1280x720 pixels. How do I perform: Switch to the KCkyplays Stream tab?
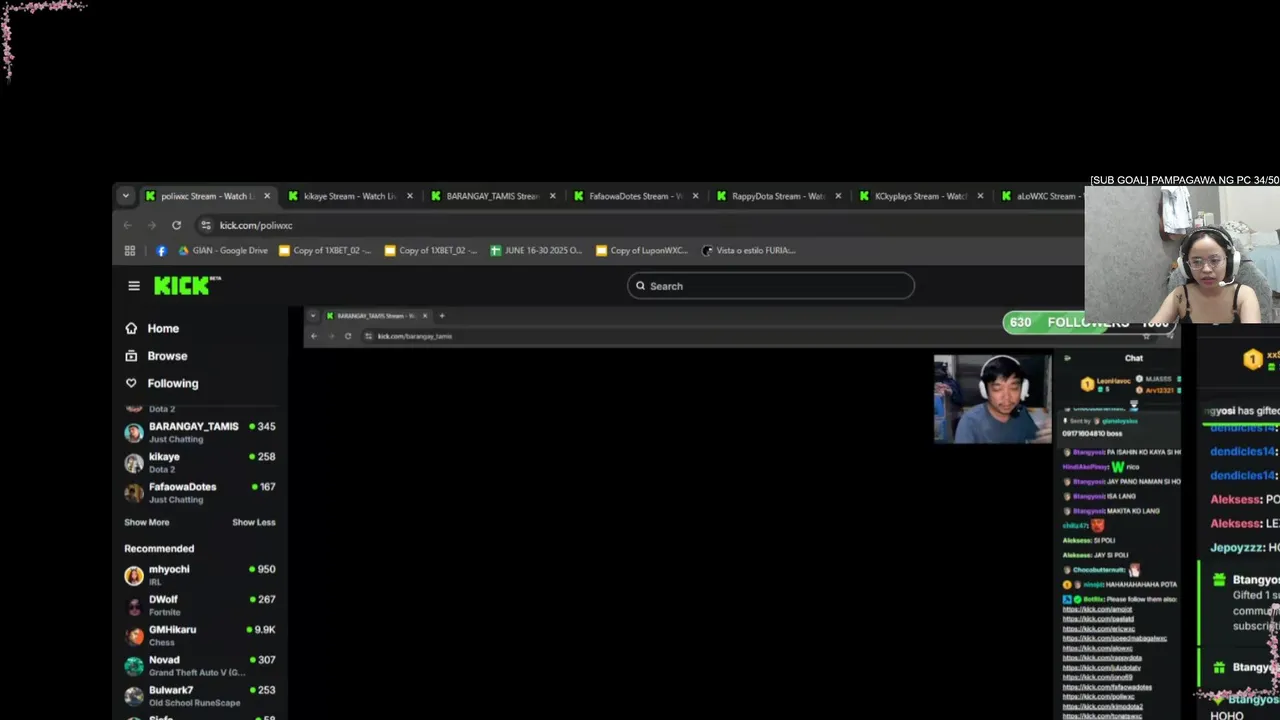[920, 196]
